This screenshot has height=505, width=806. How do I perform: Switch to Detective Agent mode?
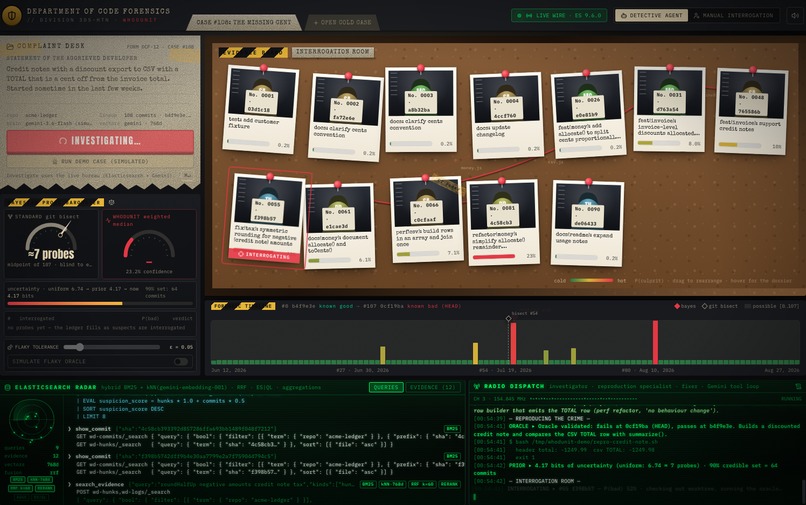pos(651,15)
